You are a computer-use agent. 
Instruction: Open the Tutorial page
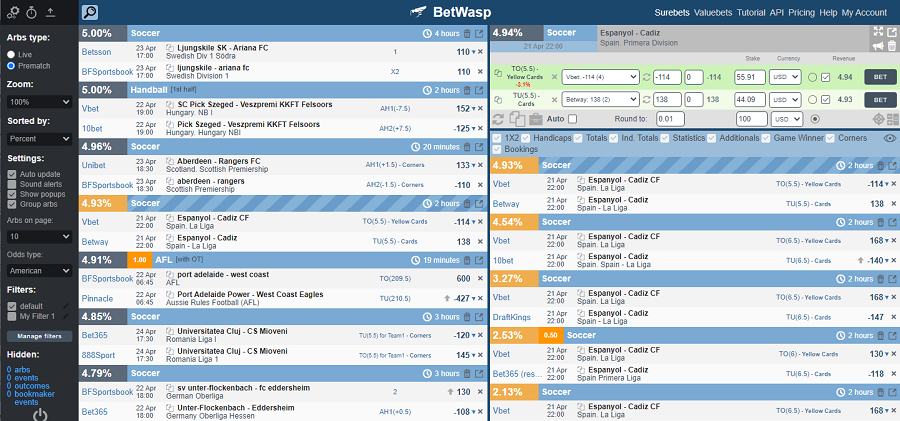(x=751, y=13)
